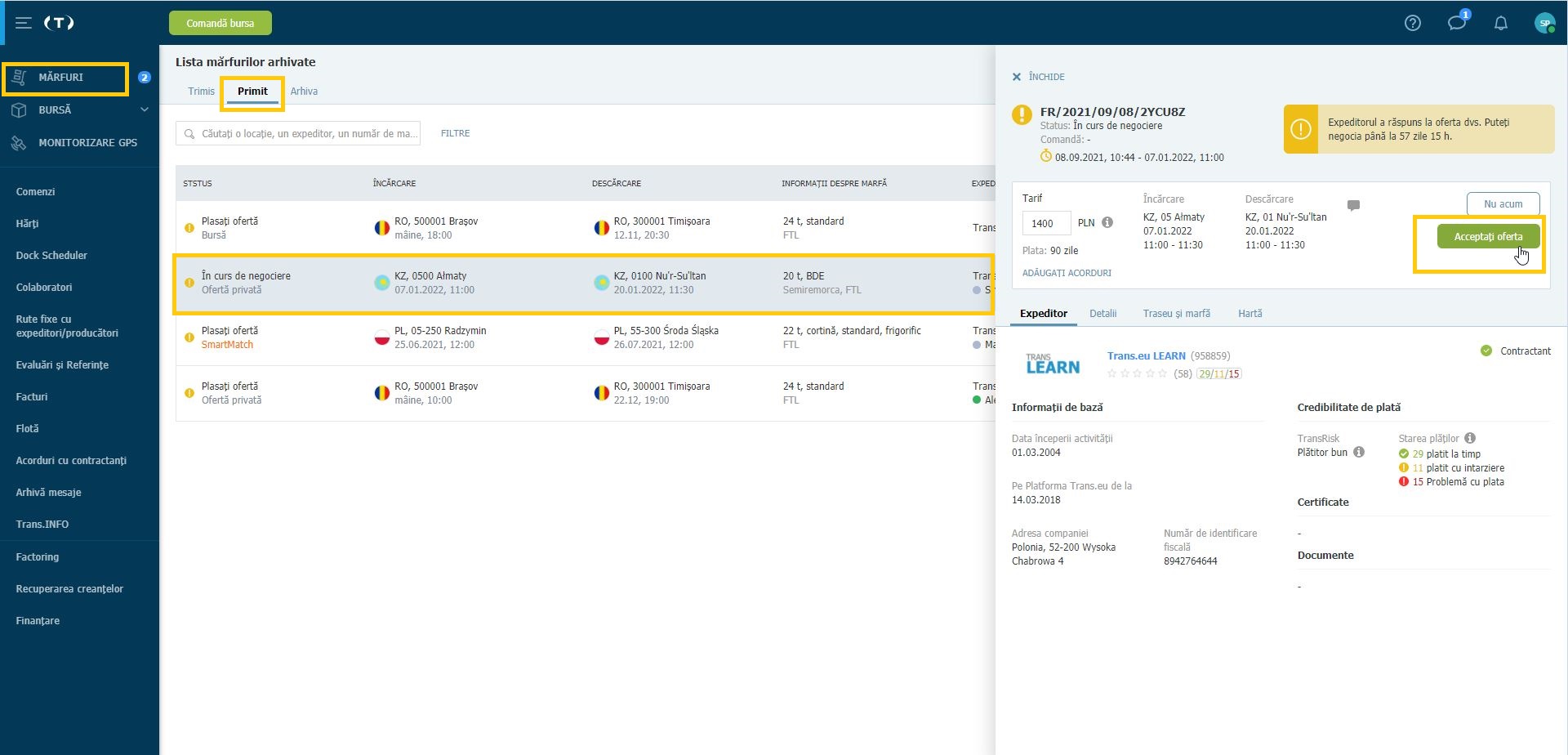Open Flotă in the sidebar

[28, 429]
